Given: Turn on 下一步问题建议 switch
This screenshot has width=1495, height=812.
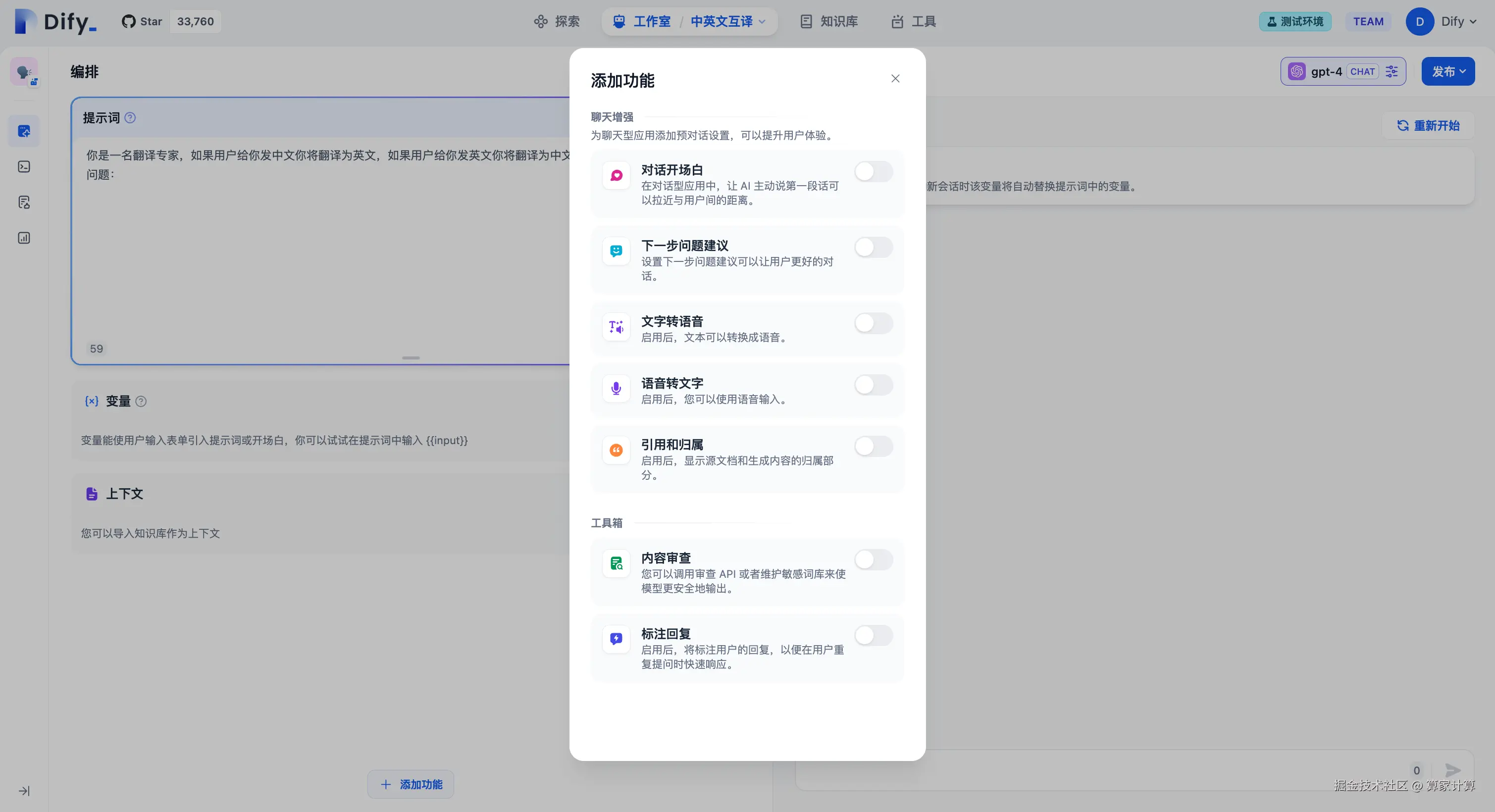Looking at the screenshot, I should tap(873, 247).
